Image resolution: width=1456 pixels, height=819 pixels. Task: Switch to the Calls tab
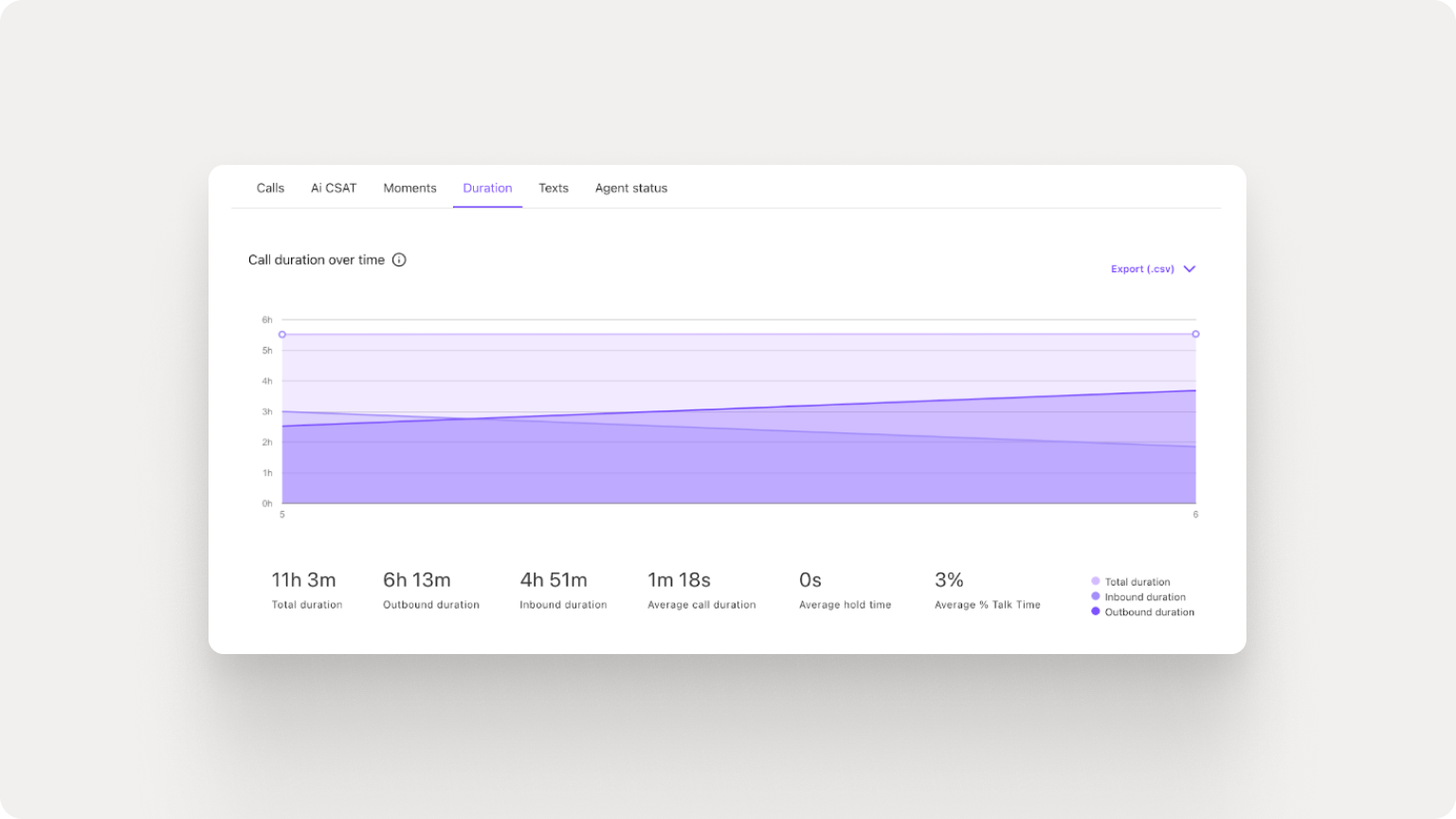click(269, 188)
